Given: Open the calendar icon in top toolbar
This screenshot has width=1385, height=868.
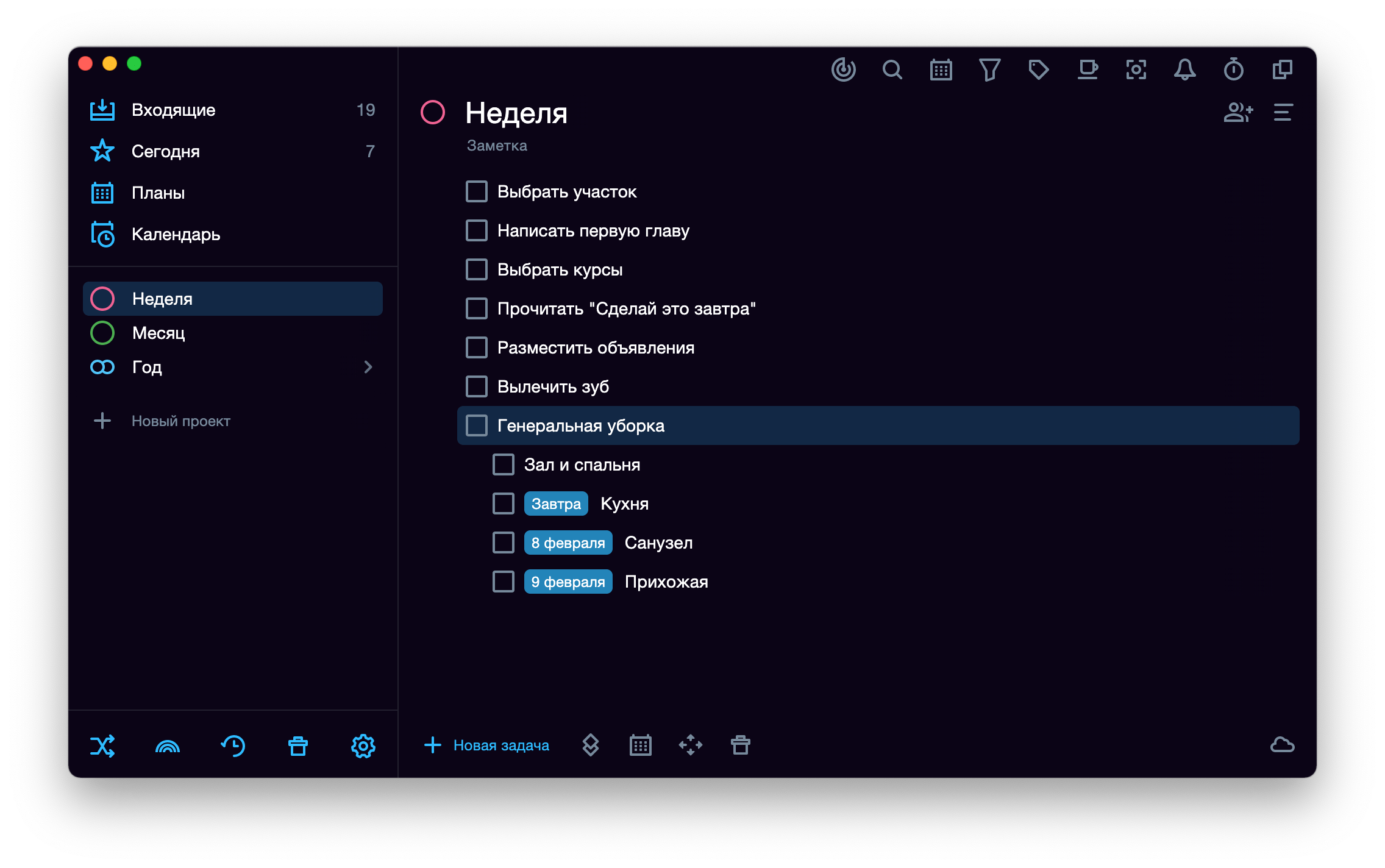Looking at the screenshot, I should point(941,69).
